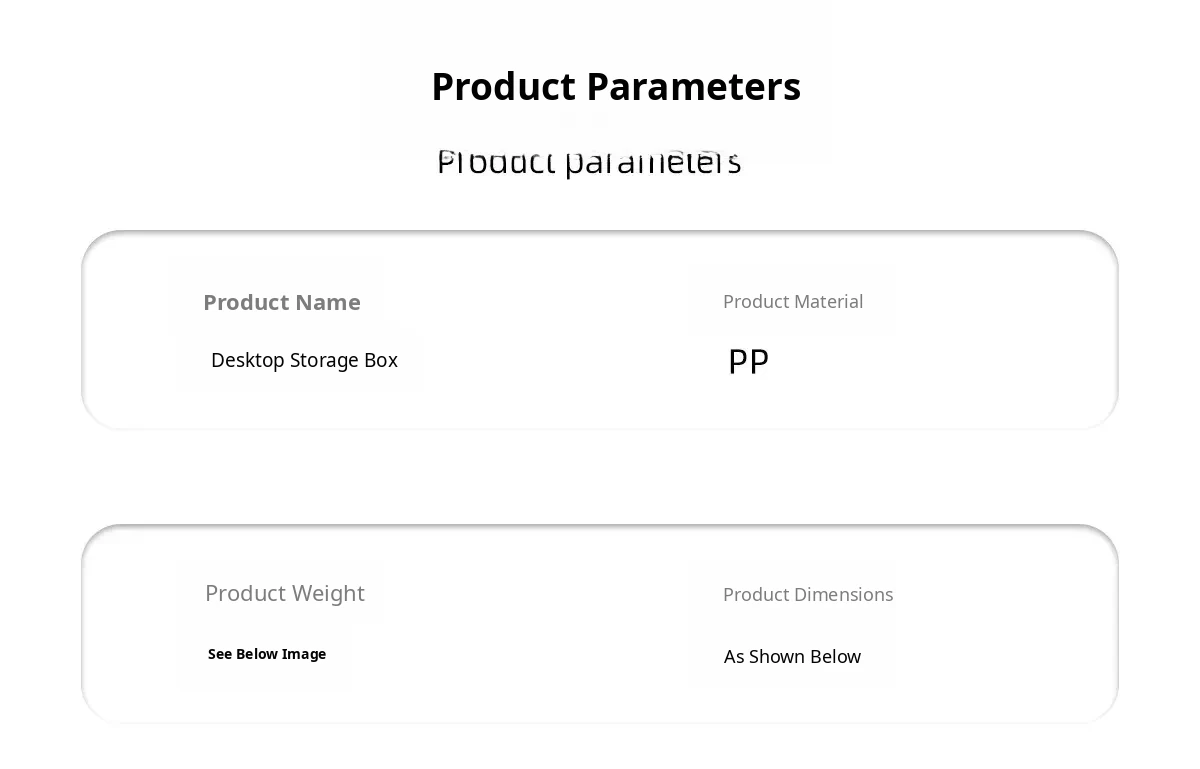Click the word Weight in the label
1200x769 pixels.
(x=330, y=593)
